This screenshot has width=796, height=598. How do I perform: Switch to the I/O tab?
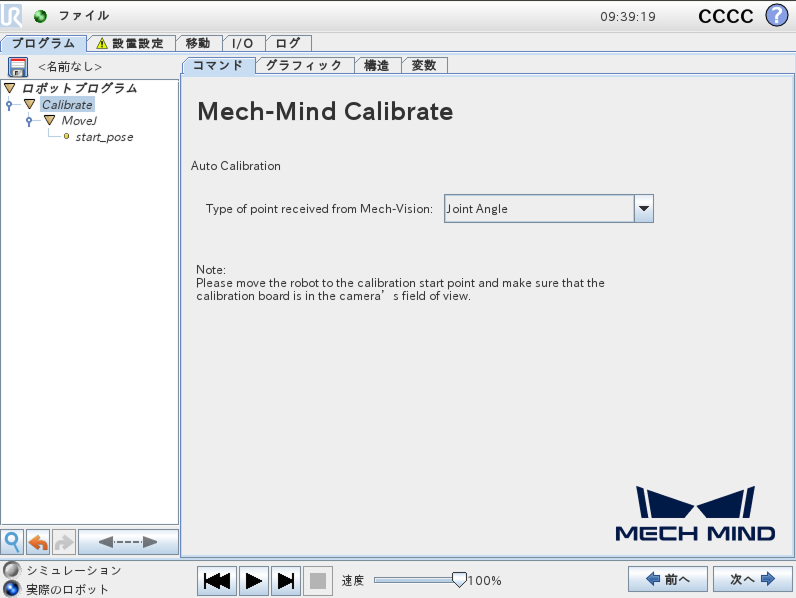click(x=243, y=44)
